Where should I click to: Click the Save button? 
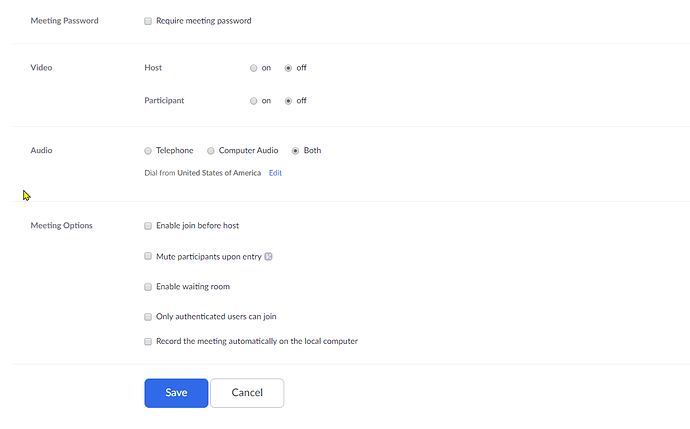pos(176,393)
